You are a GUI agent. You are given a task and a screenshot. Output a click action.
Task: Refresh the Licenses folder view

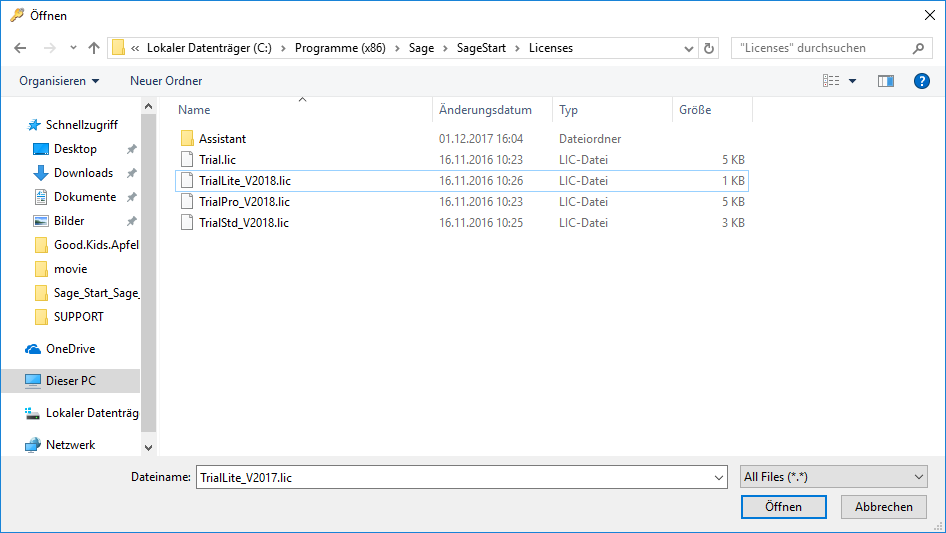[709, 48]
